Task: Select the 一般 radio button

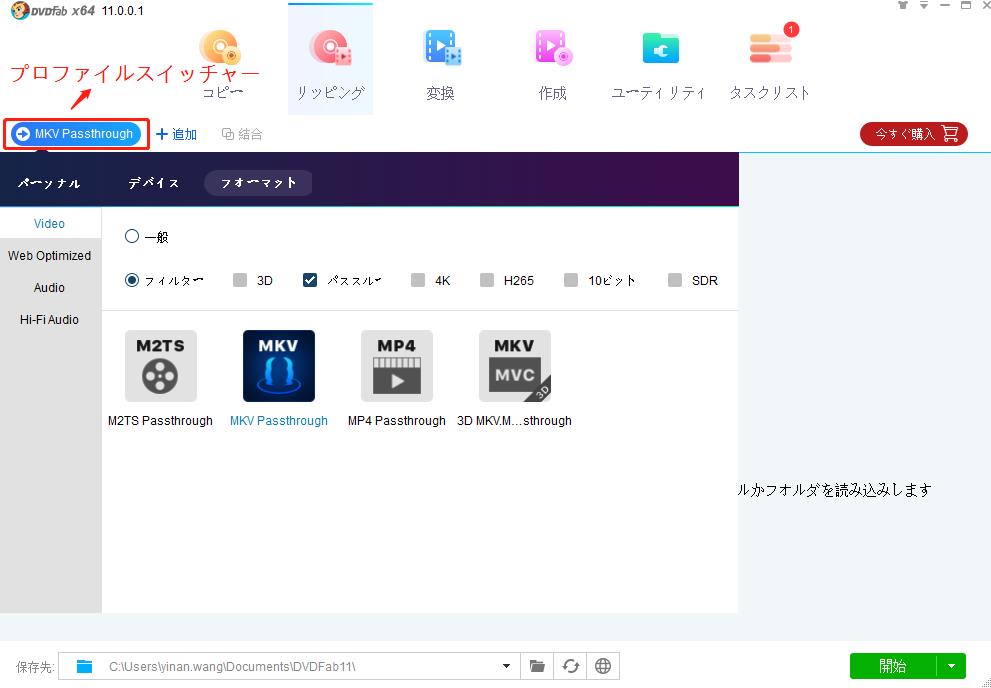Action: point(131,236)
